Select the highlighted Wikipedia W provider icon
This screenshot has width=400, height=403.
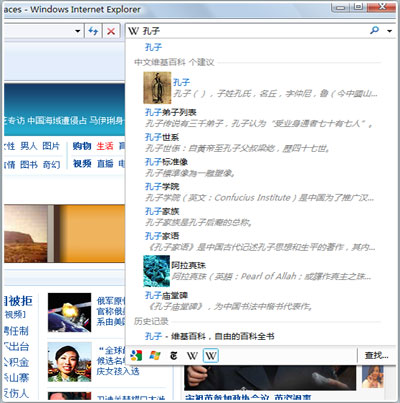[211, 356]
